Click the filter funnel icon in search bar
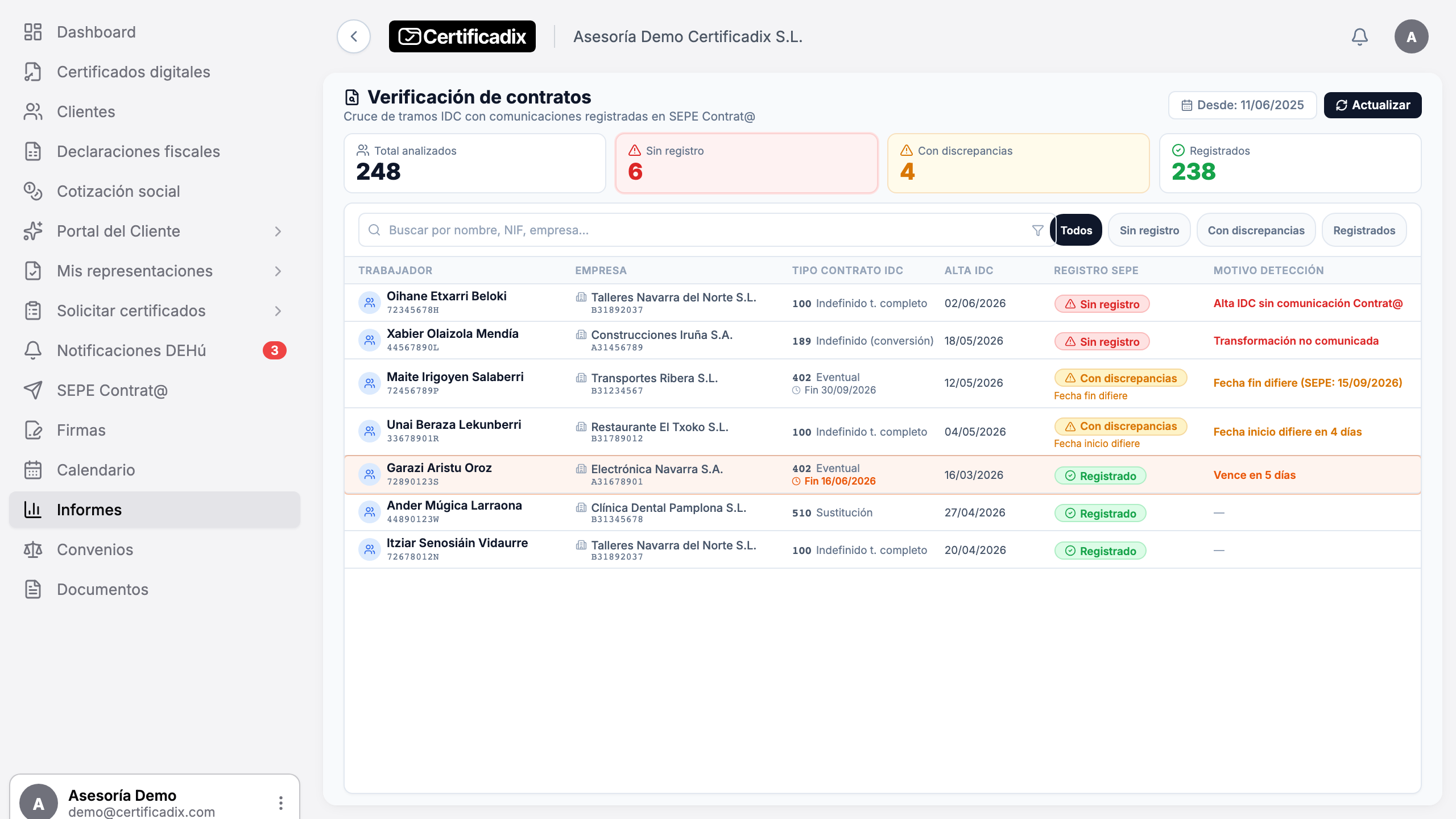Viewport: 1456px width, 819px height. tap(1037, 230)
